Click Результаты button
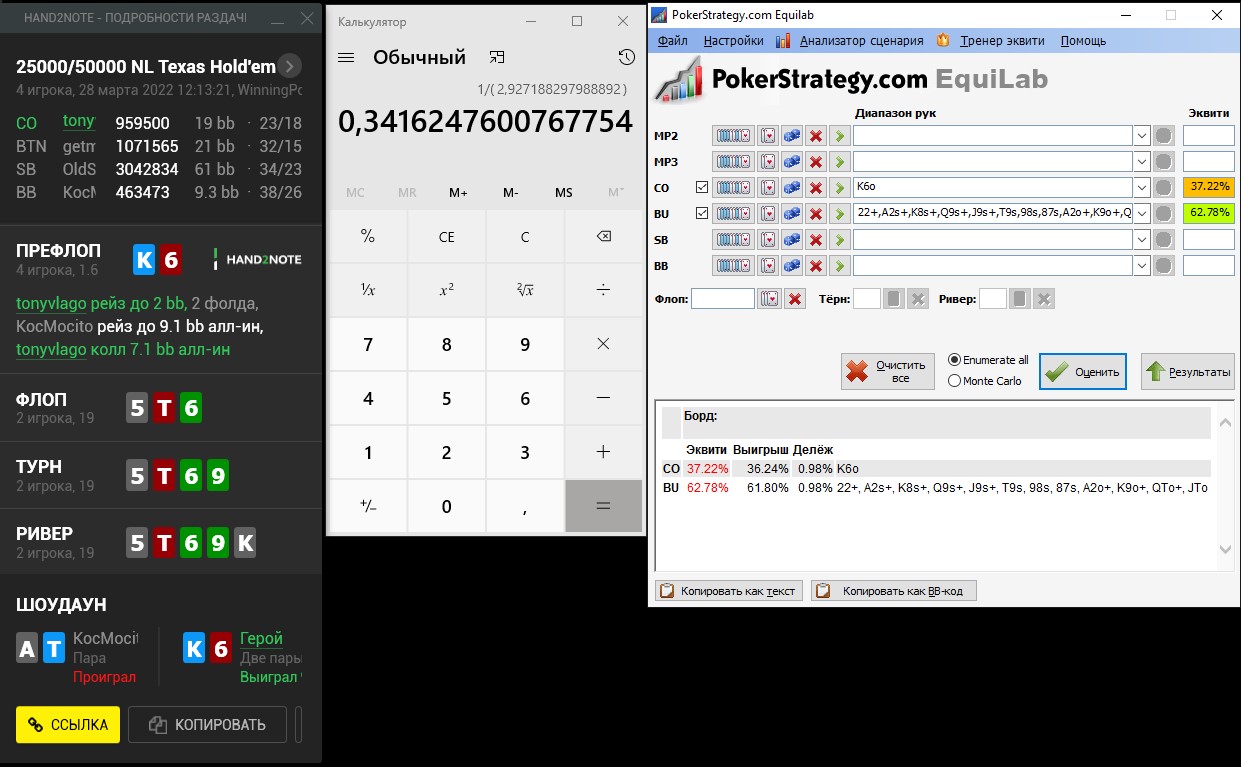 tap(1188, 371)
